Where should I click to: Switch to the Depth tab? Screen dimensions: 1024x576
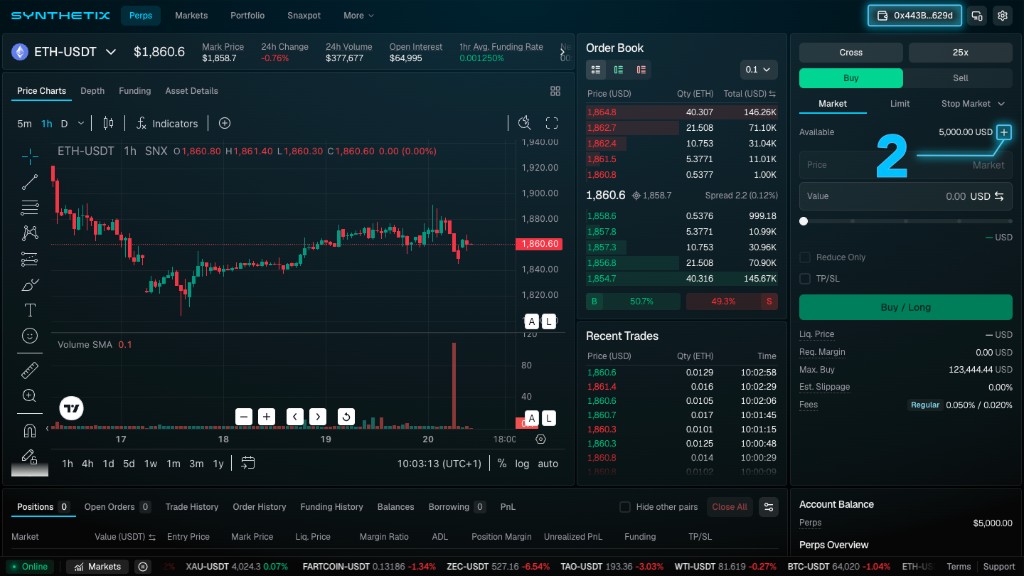[92, 91]
